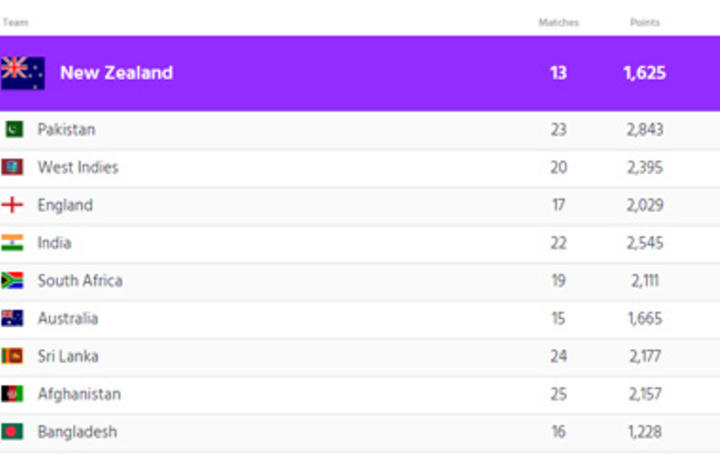Click the Bangladesh flag icon
Viewport: 720px width, 461px height.
(13, 432)
